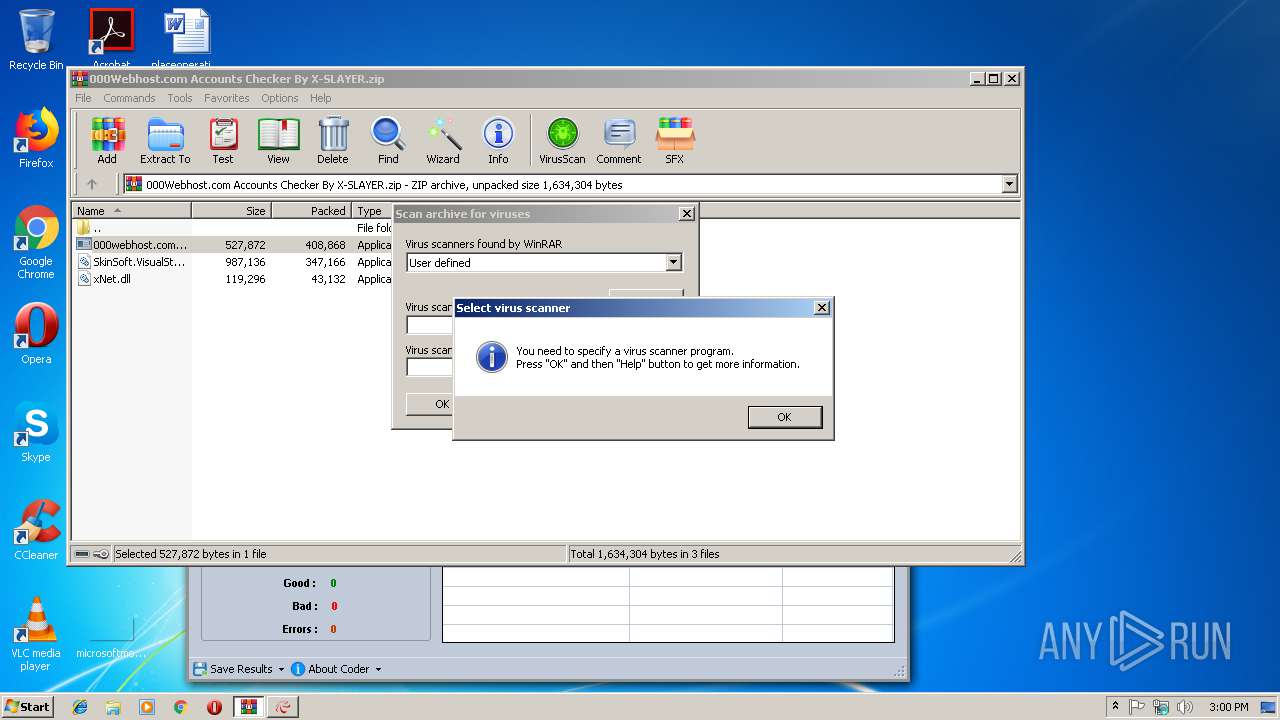Click the Test archive icon
The height and width of the screenshot is (720, 1280).
[223, 140]
